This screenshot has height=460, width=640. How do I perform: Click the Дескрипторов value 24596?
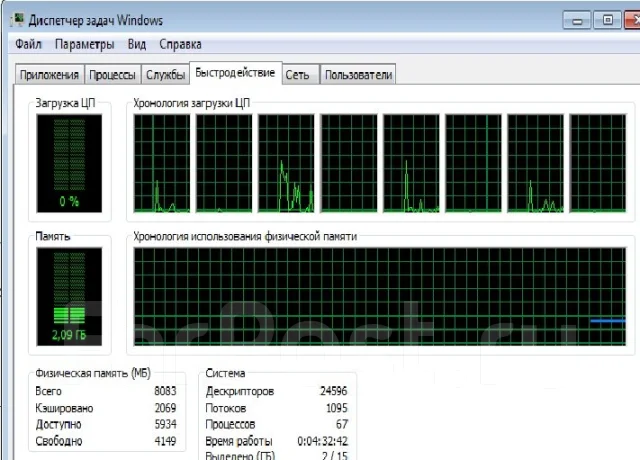[x=333, y=391]
